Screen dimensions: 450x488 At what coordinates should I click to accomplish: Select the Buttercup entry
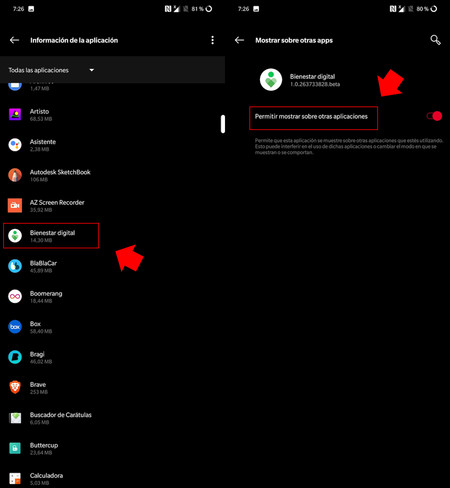point(112,448)
